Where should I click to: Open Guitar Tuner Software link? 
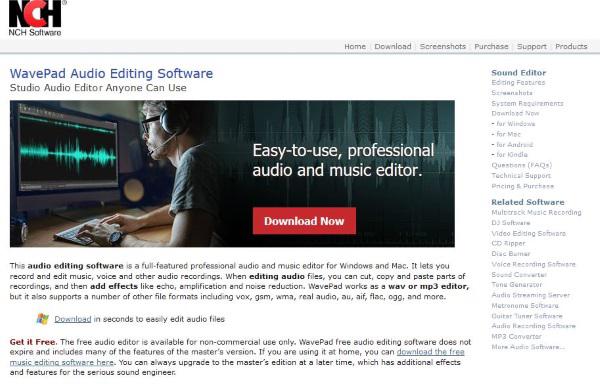click(x=527, y=316)
